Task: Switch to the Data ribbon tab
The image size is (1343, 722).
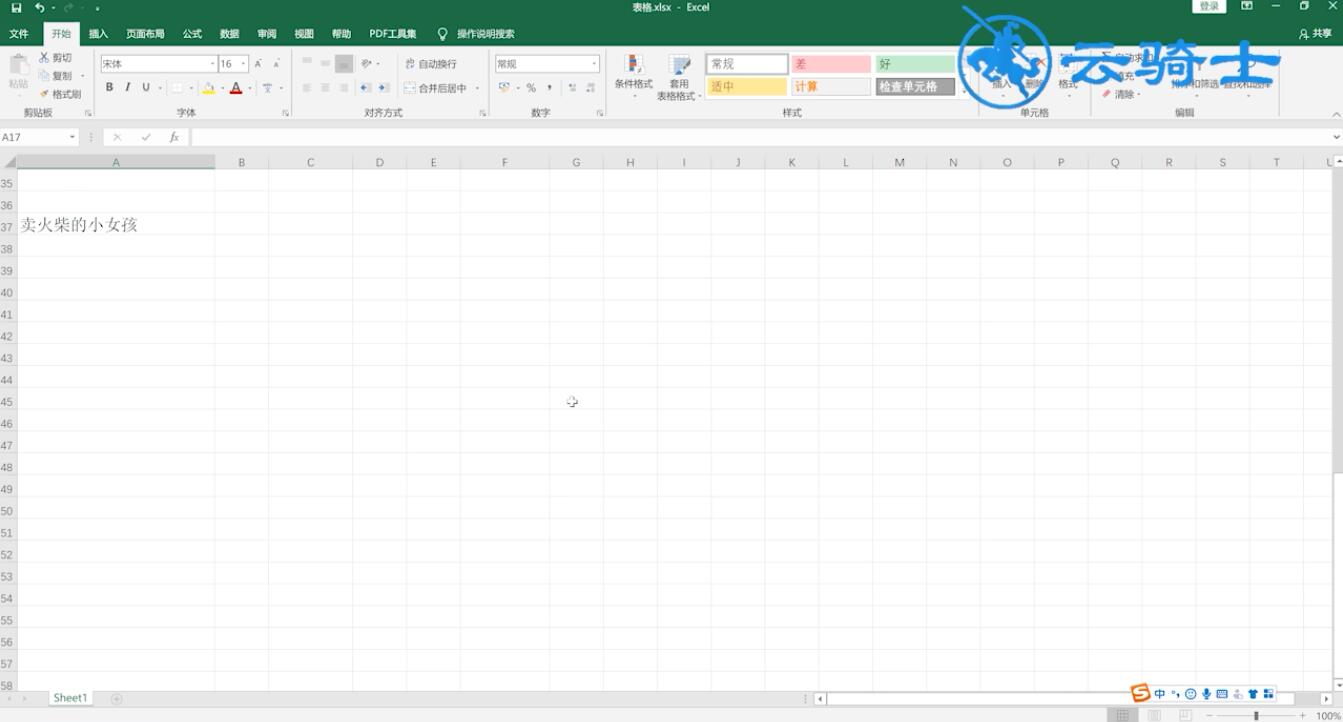Action: coord(229,33)
